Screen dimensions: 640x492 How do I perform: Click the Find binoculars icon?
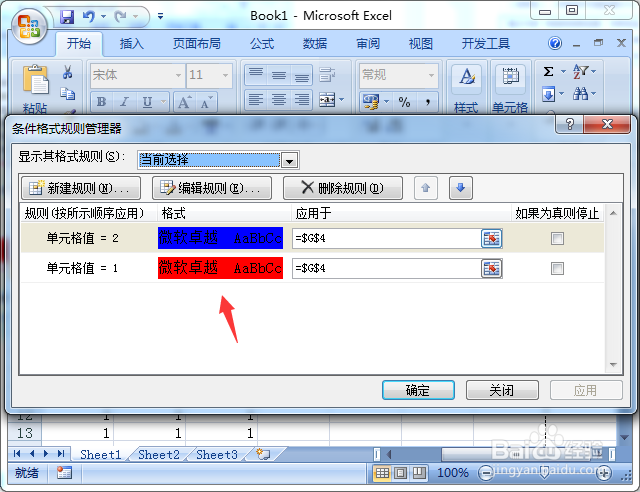pyautogui.click(x=580, y=94)
